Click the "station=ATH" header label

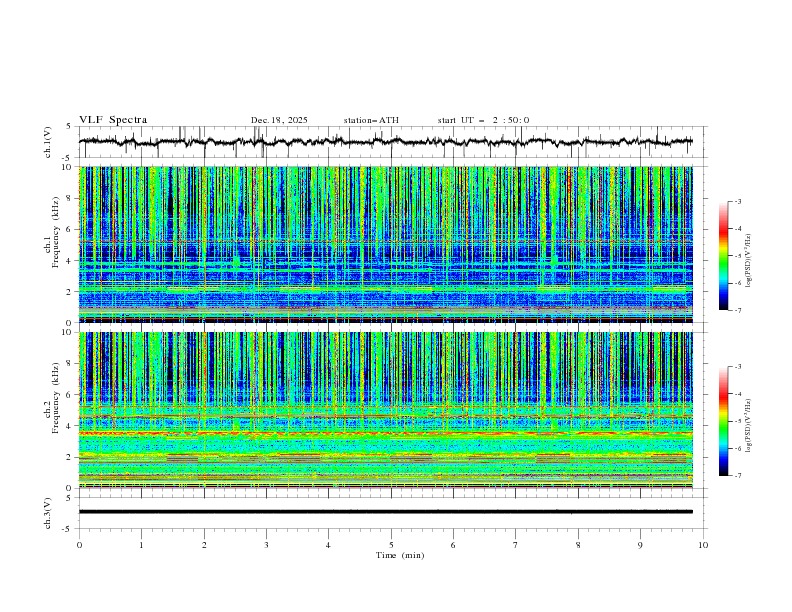pyautogui.click(x=371, y=120)
